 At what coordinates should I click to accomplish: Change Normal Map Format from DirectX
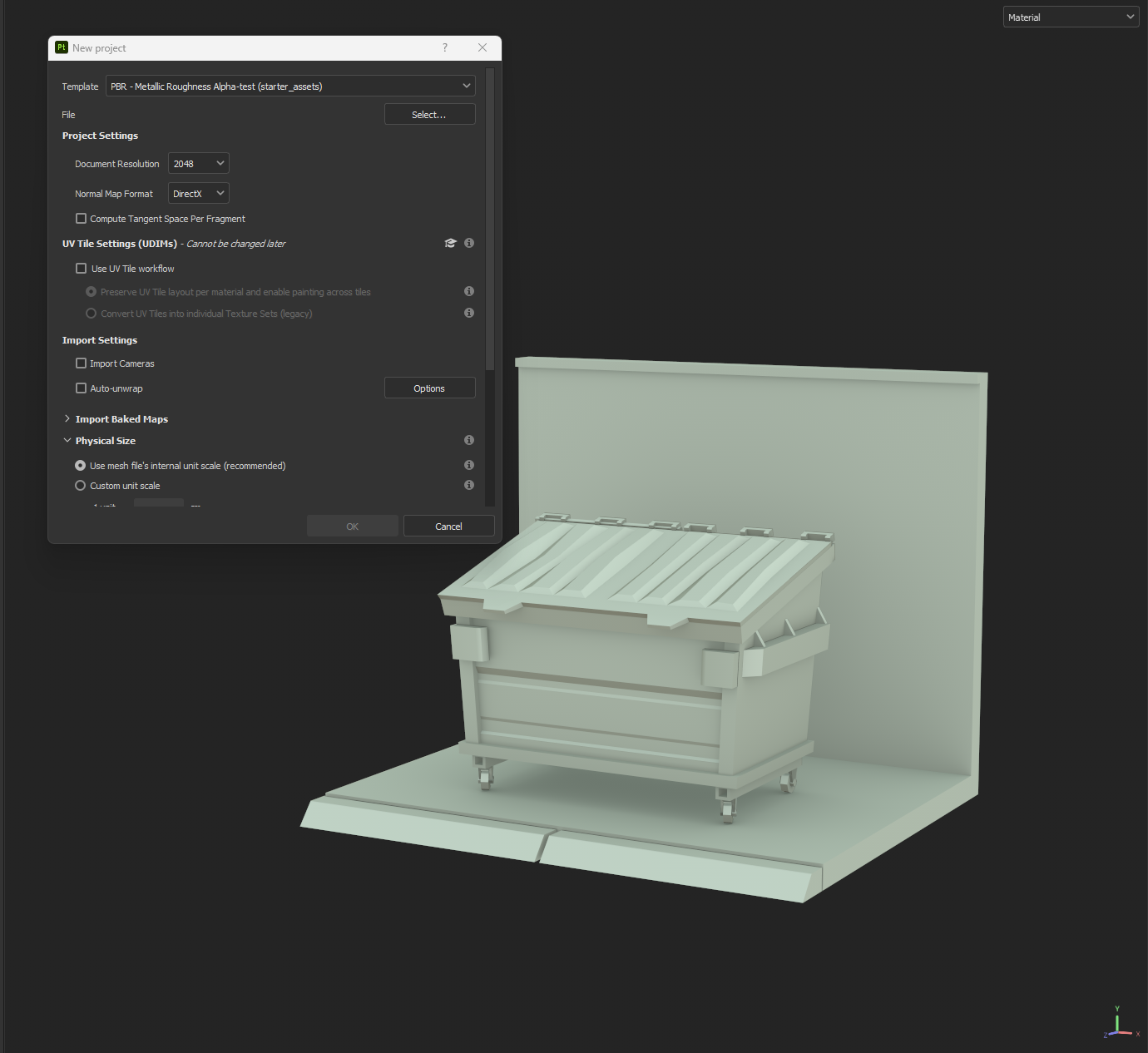tap(198, 194)
